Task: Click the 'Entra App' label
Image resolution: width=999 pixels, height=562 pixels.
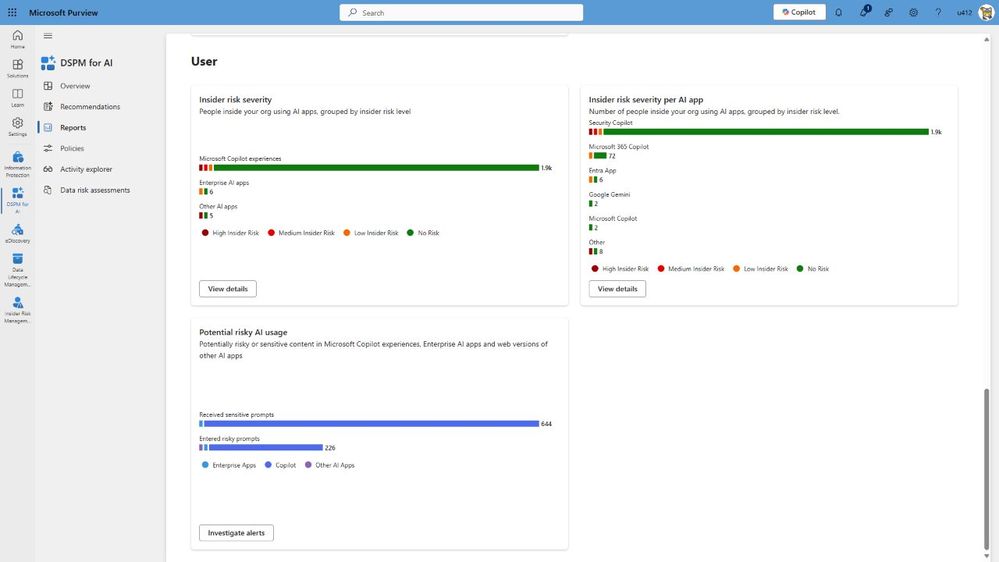Action: pos(602,171)
